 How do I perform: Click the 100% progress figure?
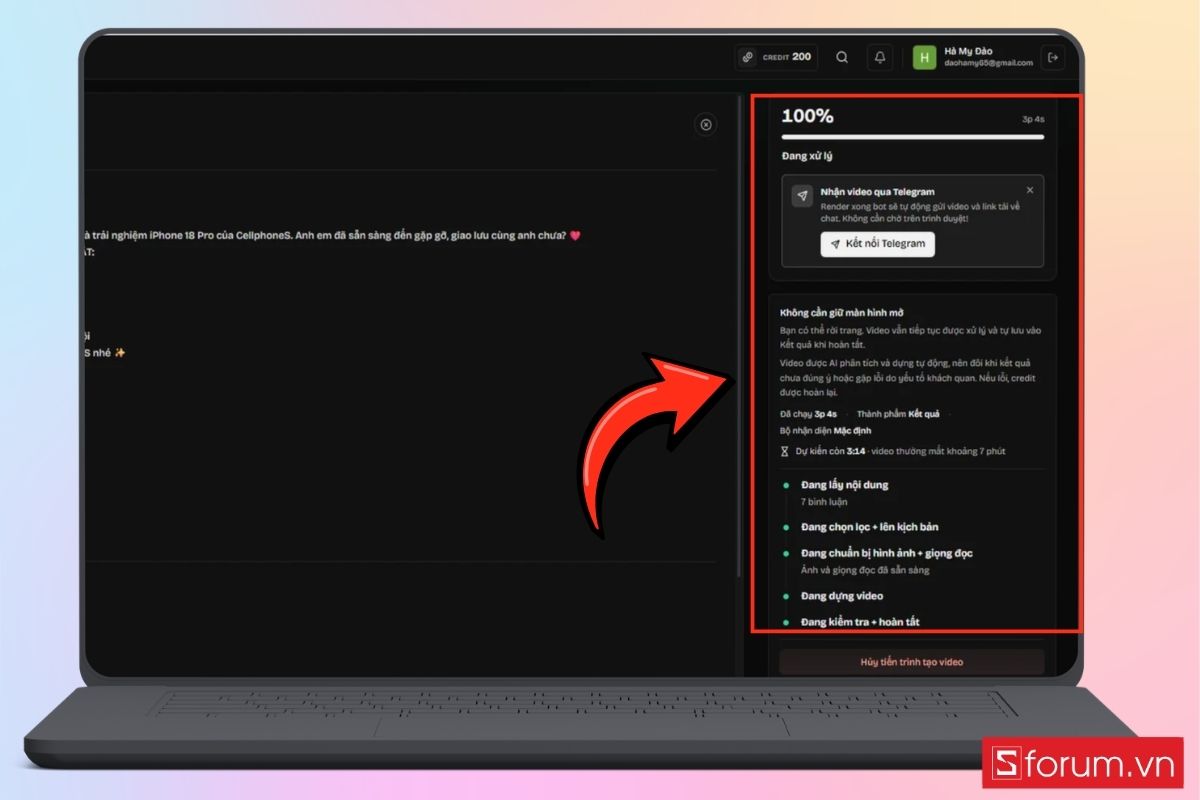pos(807,116)
